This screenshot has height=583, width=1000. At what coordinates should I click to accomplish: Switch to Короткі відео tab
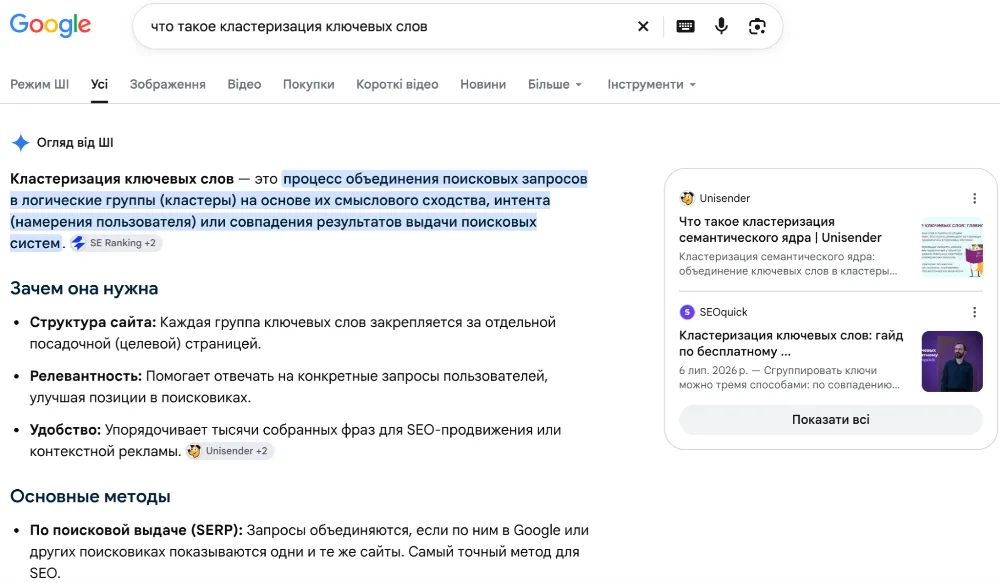(x=397, y=84)
